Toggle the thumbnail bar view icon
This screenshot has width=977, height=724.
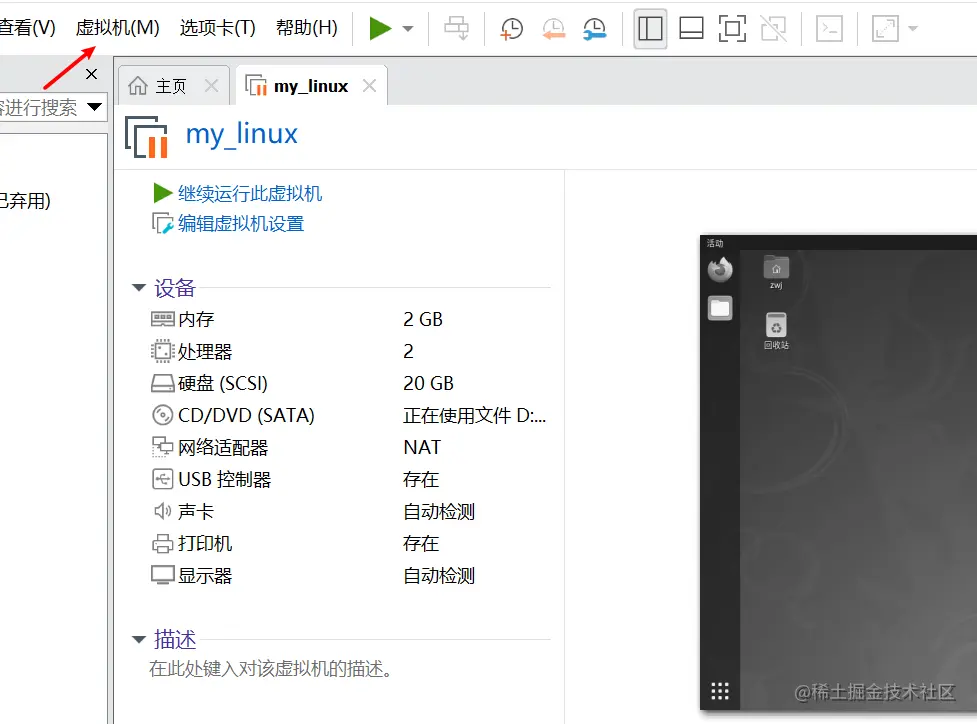691,29
